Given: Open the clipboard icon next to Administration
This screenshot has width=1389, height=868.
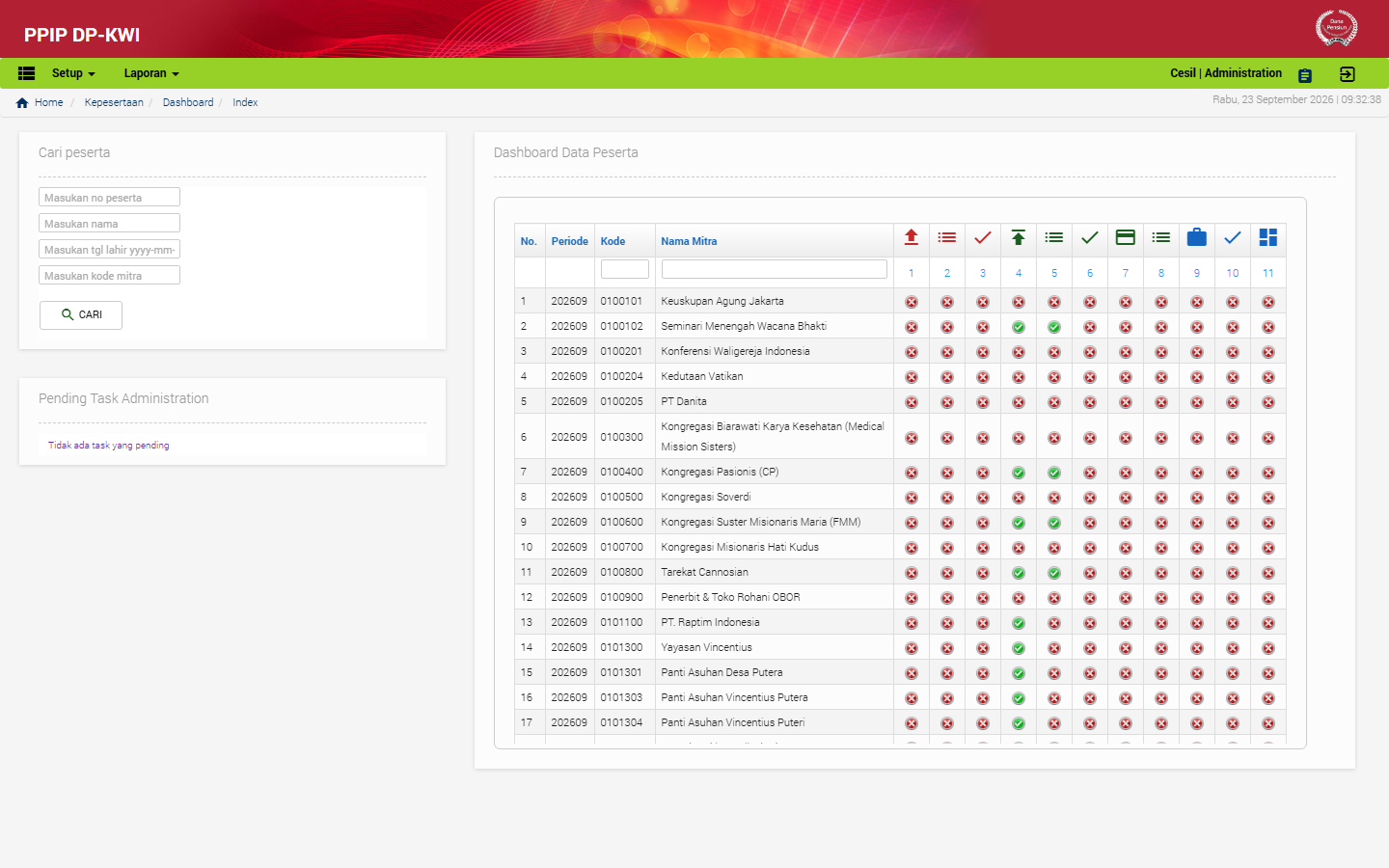Looking at the screenshot, I should pos(1305,75).
